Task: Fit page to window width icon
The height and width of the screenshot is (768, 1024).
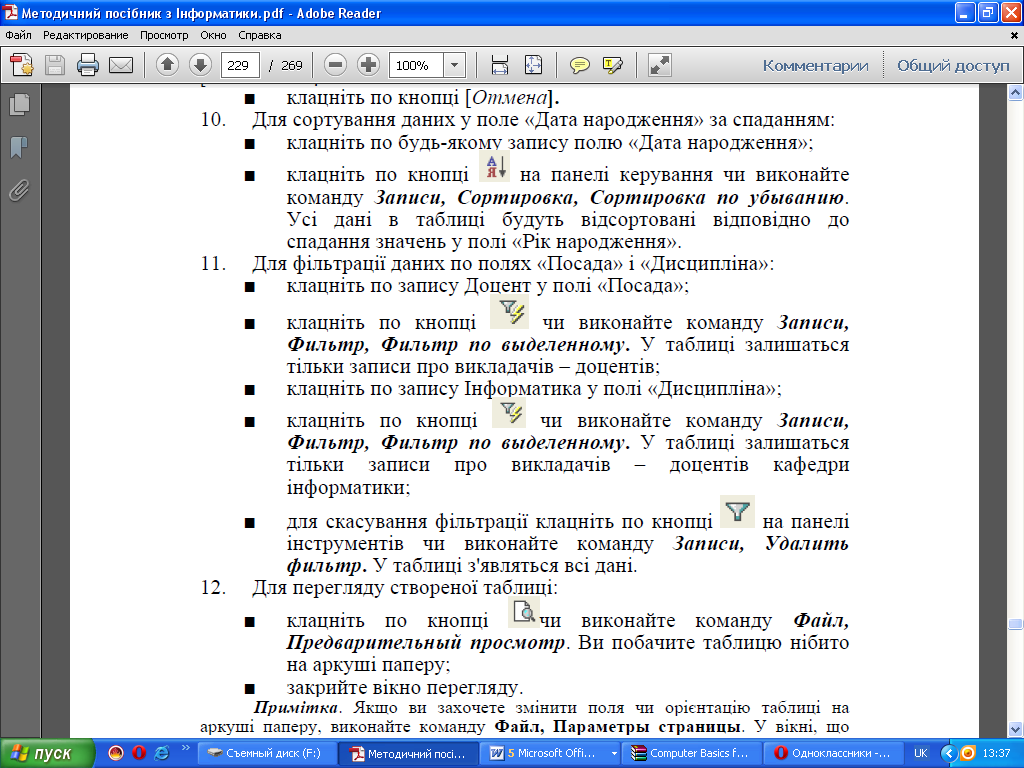Action: (500, 65)
